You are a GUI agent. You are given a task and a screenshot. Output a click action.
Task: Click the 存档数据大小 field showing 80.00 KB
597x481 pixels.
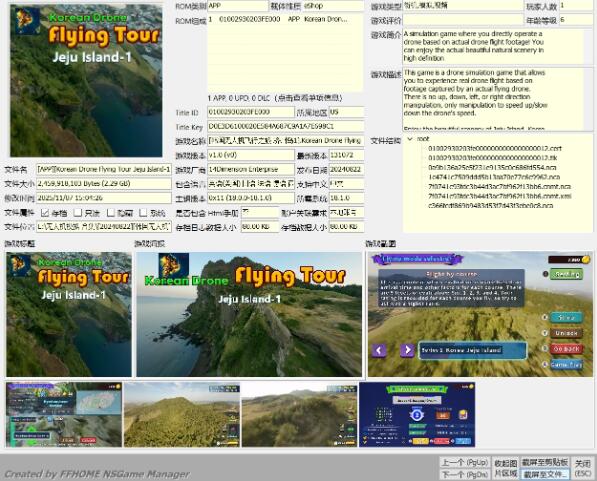346,227
